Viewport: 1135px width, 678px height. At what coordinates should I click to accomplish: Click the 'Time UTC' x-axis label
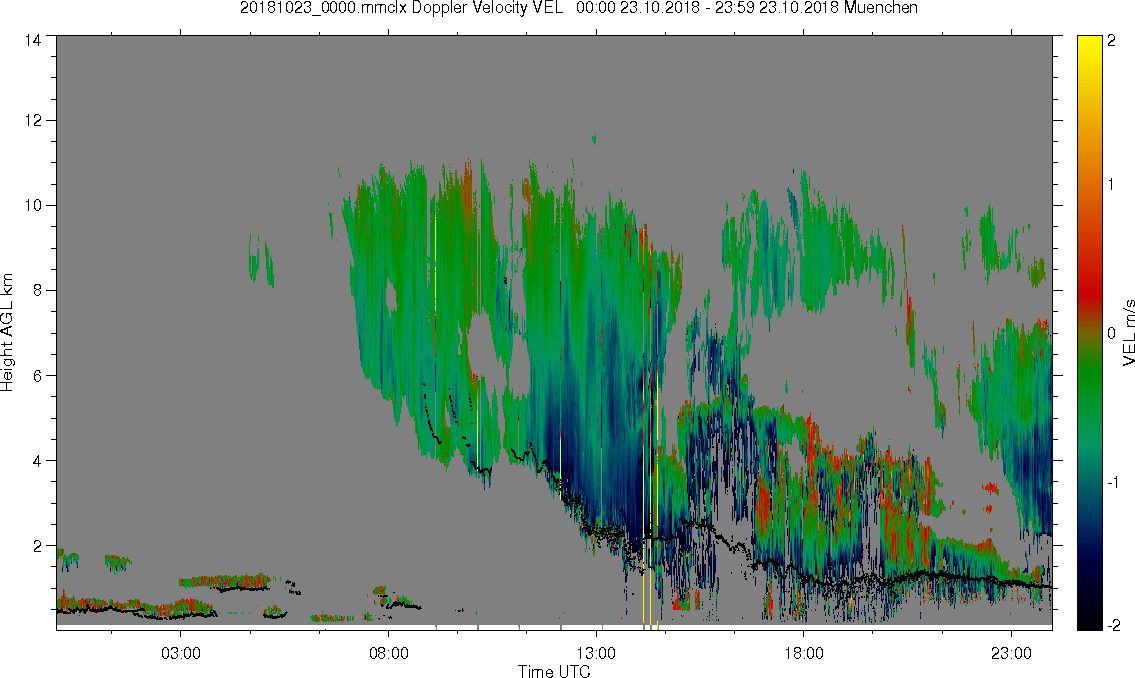(554, 671)
